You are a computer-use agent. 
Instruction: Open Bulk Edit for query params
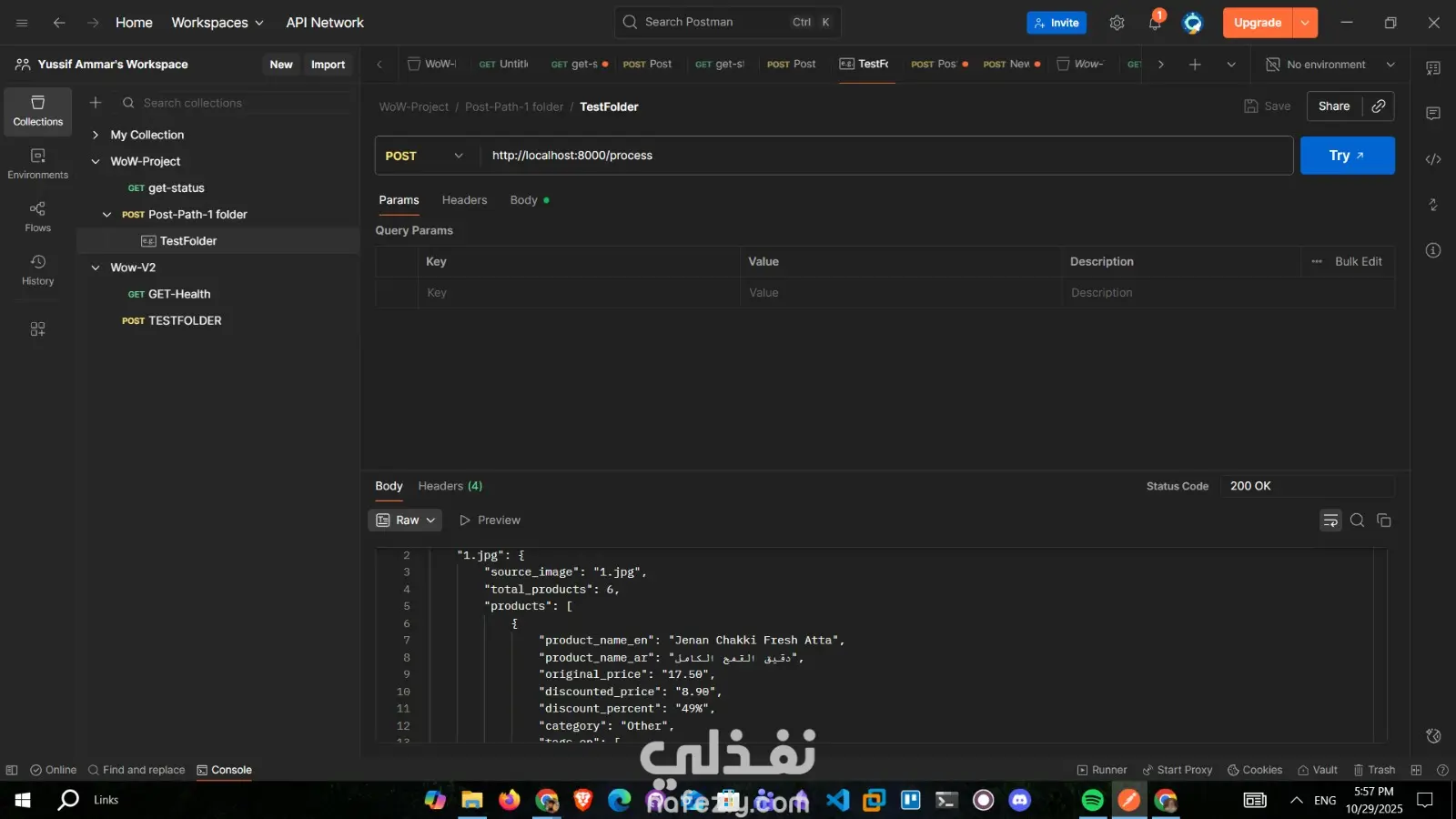[x=1358, y=262]
